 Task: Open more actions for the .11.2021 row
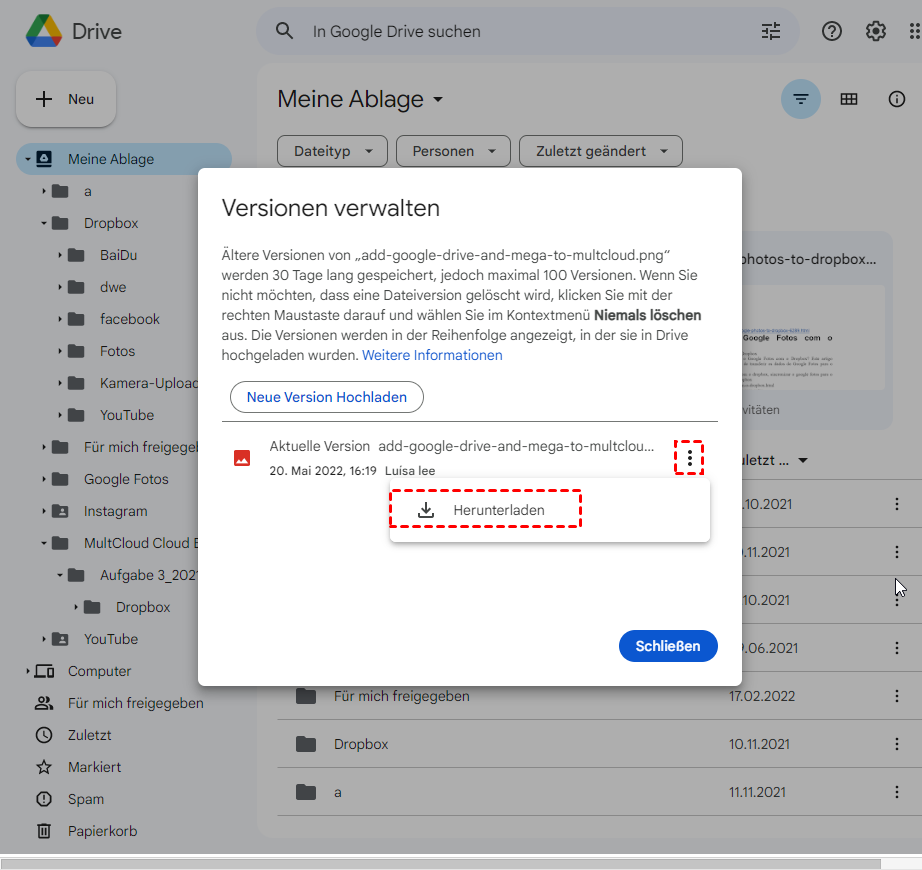coord(897,552)
